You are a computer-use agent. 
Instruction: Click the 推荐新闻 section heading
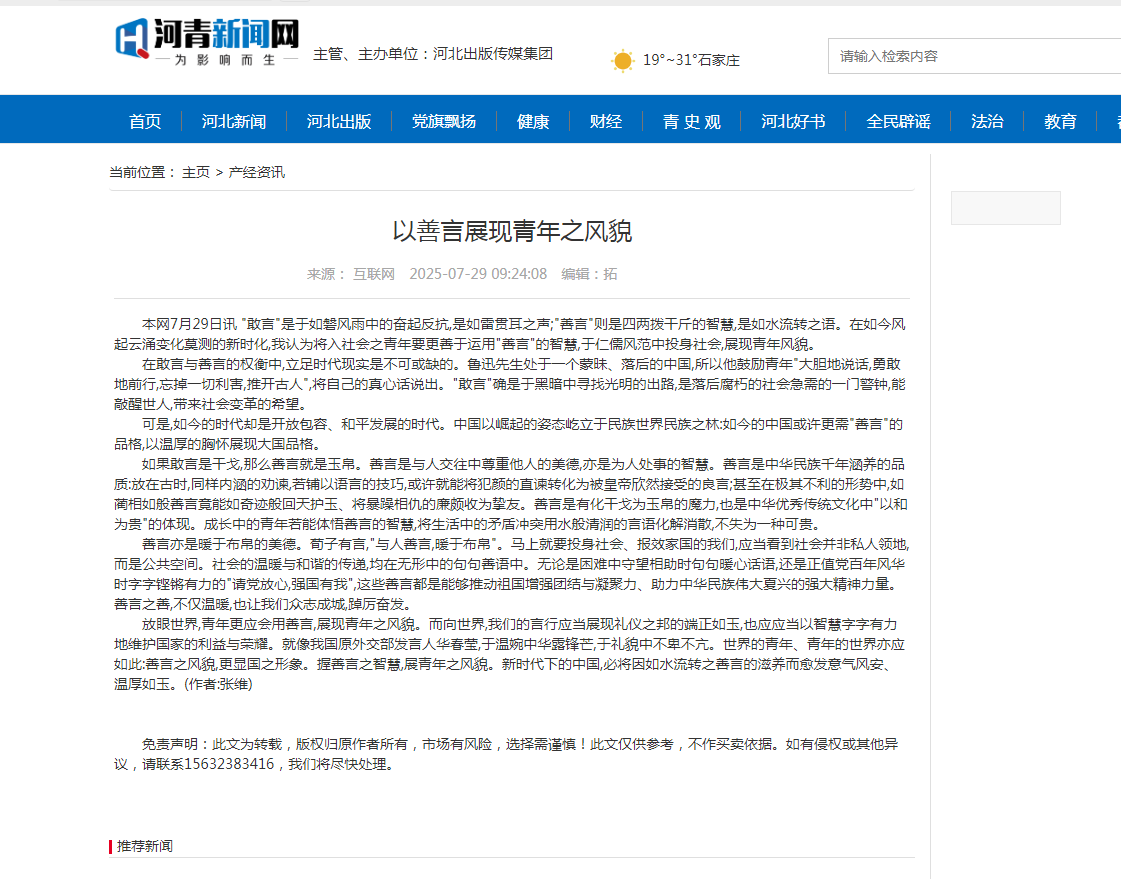pos(144,846)
